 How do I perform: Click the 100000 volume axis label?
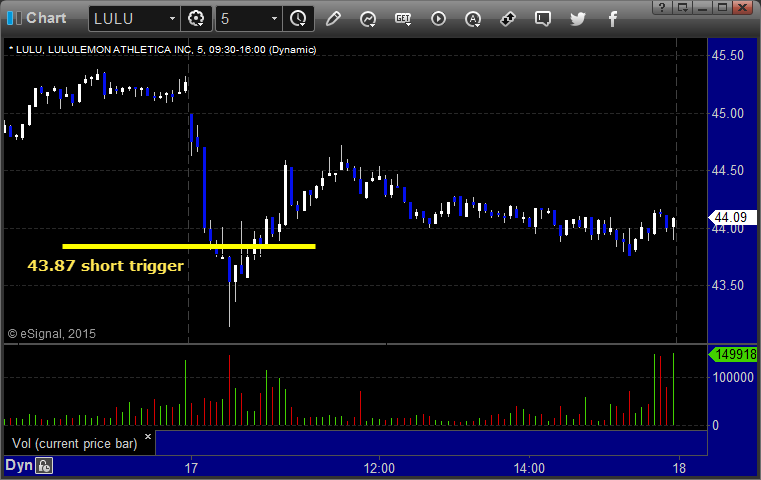[733, 377]
